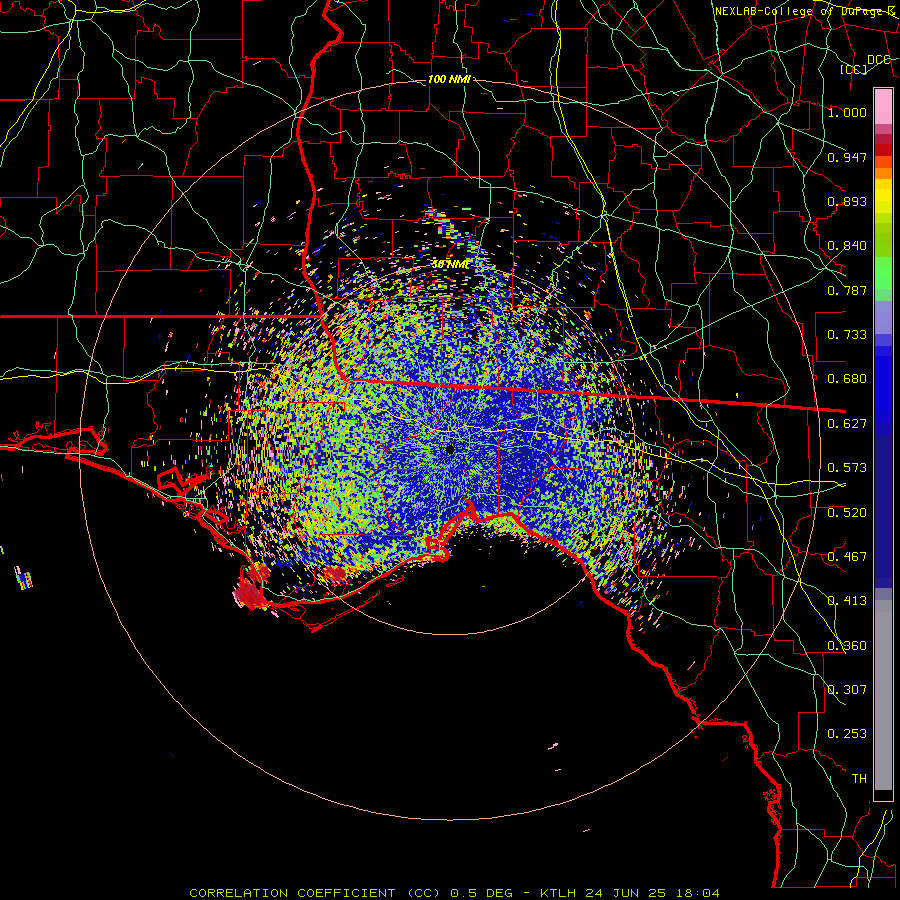Pick the periwinkle swatch on the color bar
This screenshot has height=900, width=900.
[883, 317]
